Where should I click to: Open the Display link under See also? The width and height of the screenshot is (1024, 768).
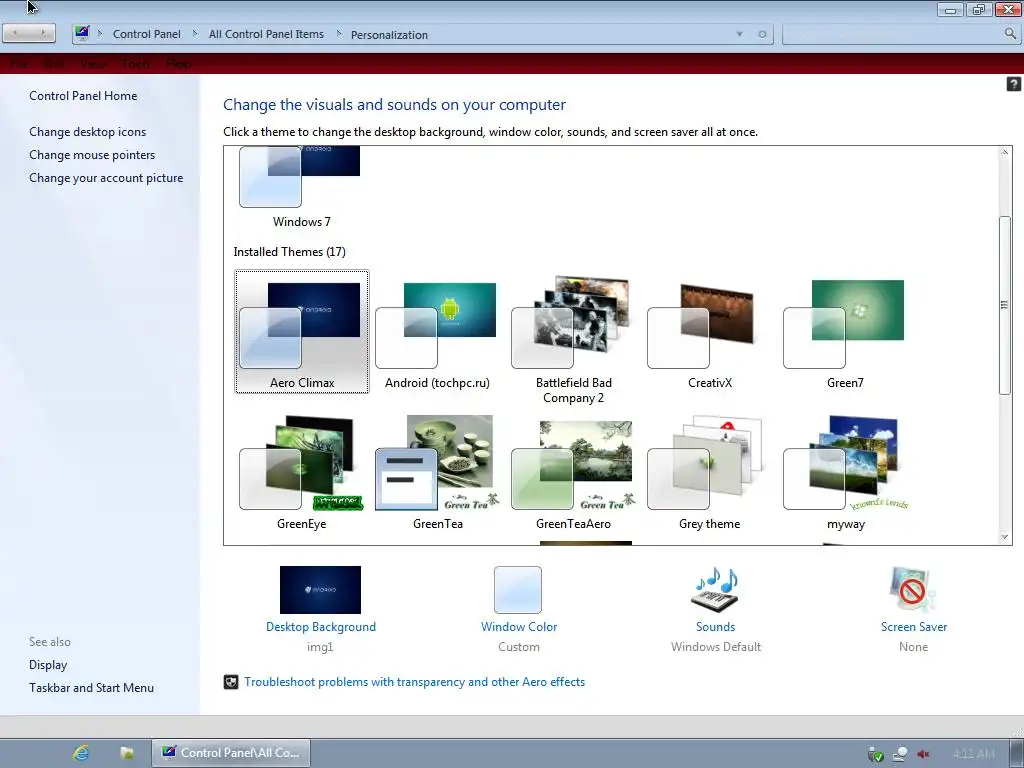tap(48, 665)
